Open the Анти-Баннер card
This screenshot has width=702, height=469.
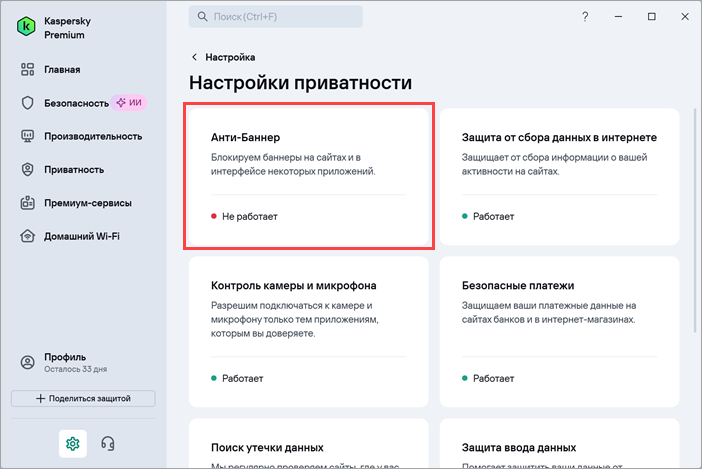pyautogui.click(x=308, y=176)
